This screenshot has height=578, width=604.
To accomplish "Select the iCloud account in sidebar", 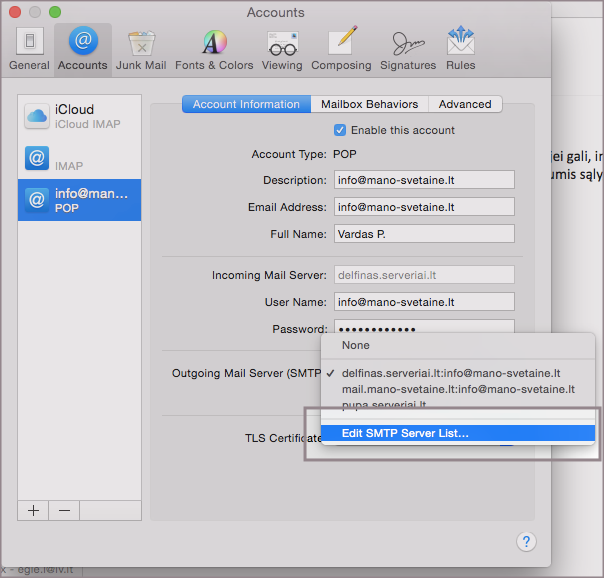I will tap(79, 116).
